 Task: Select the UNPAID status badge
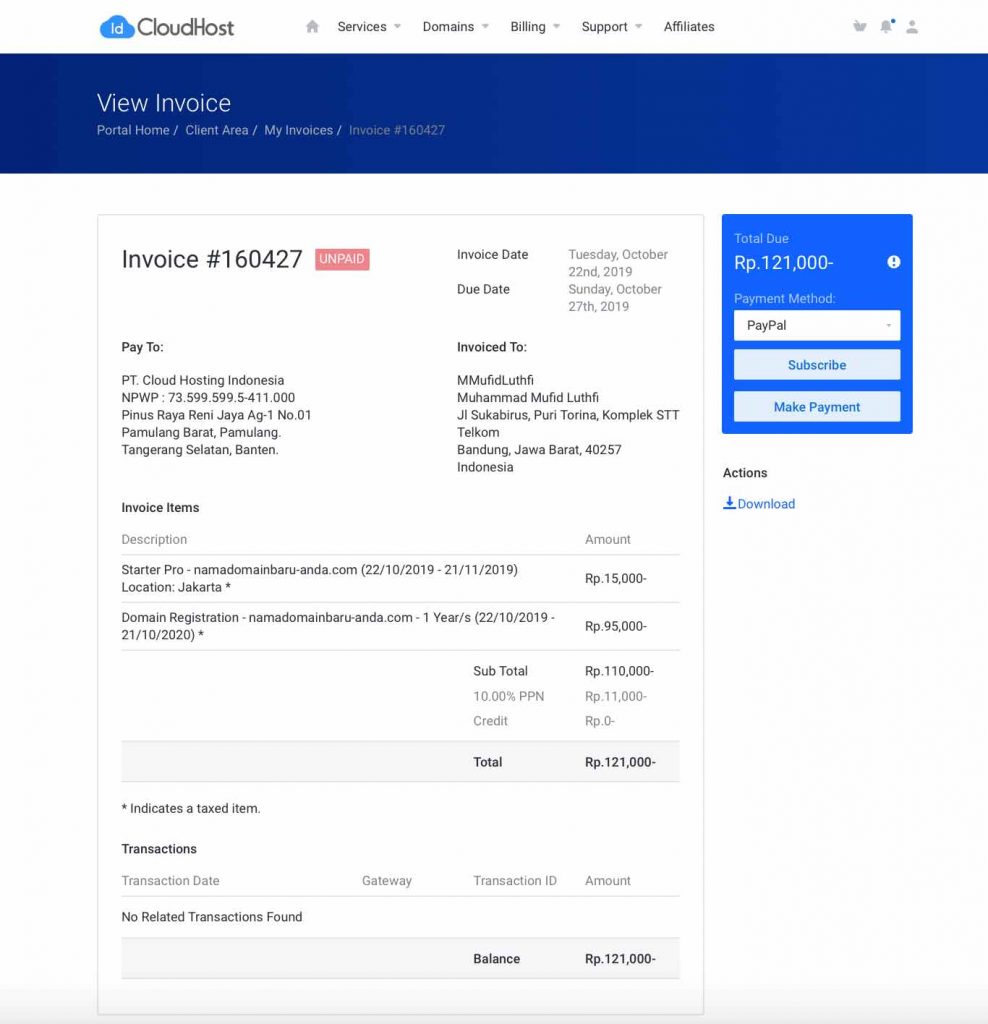coord(342,259)
